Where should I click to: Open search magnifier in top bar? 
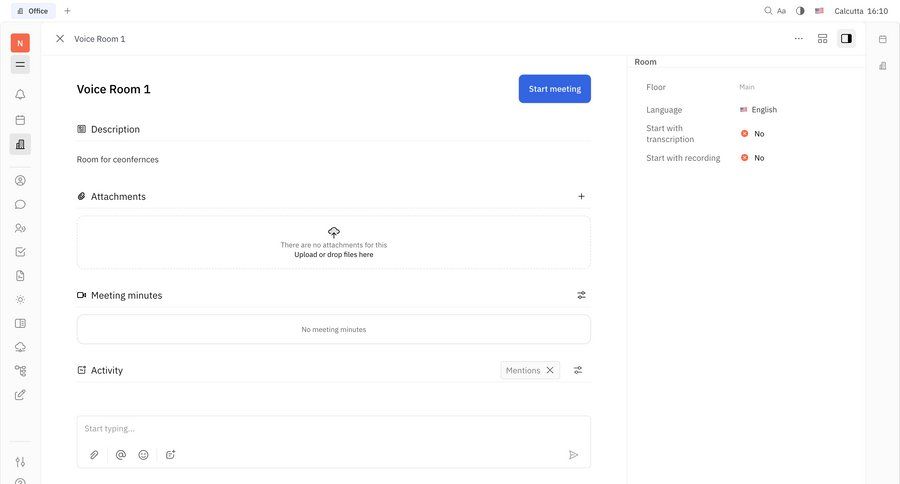pyautogui.click(x=768, y=11)
